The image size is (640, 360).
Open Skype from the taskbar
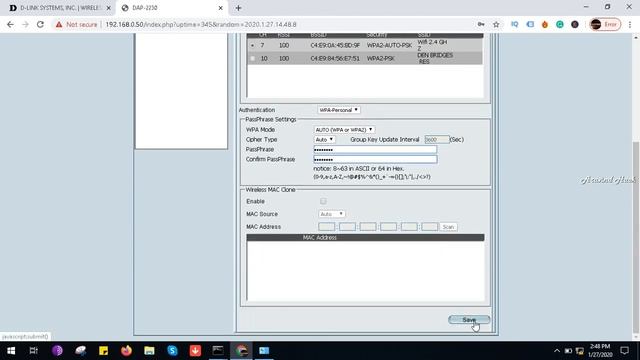[172, 351]
